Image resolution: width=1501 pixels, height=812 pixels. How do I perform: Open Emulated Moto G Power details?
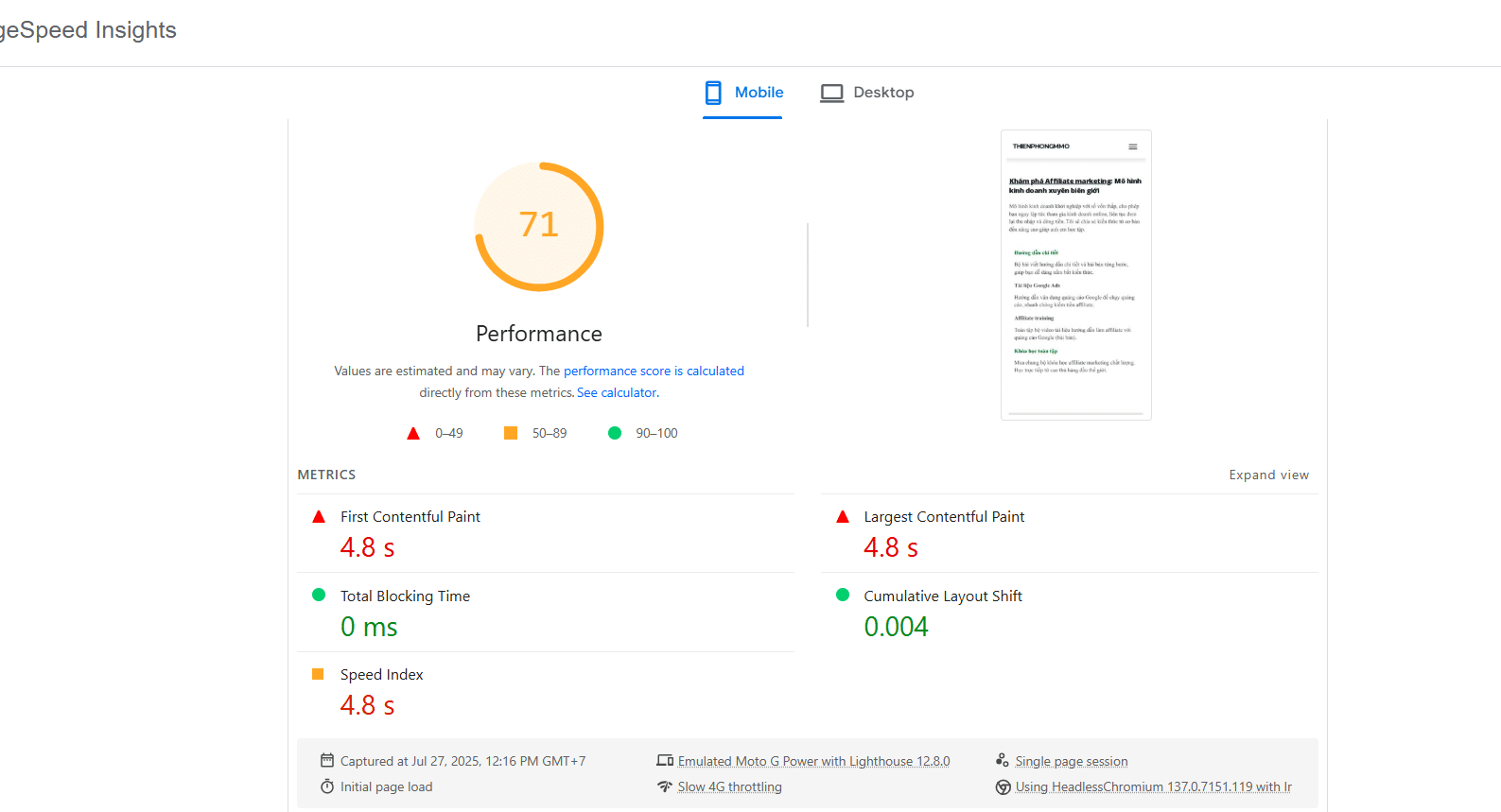[x=813, y=762]
